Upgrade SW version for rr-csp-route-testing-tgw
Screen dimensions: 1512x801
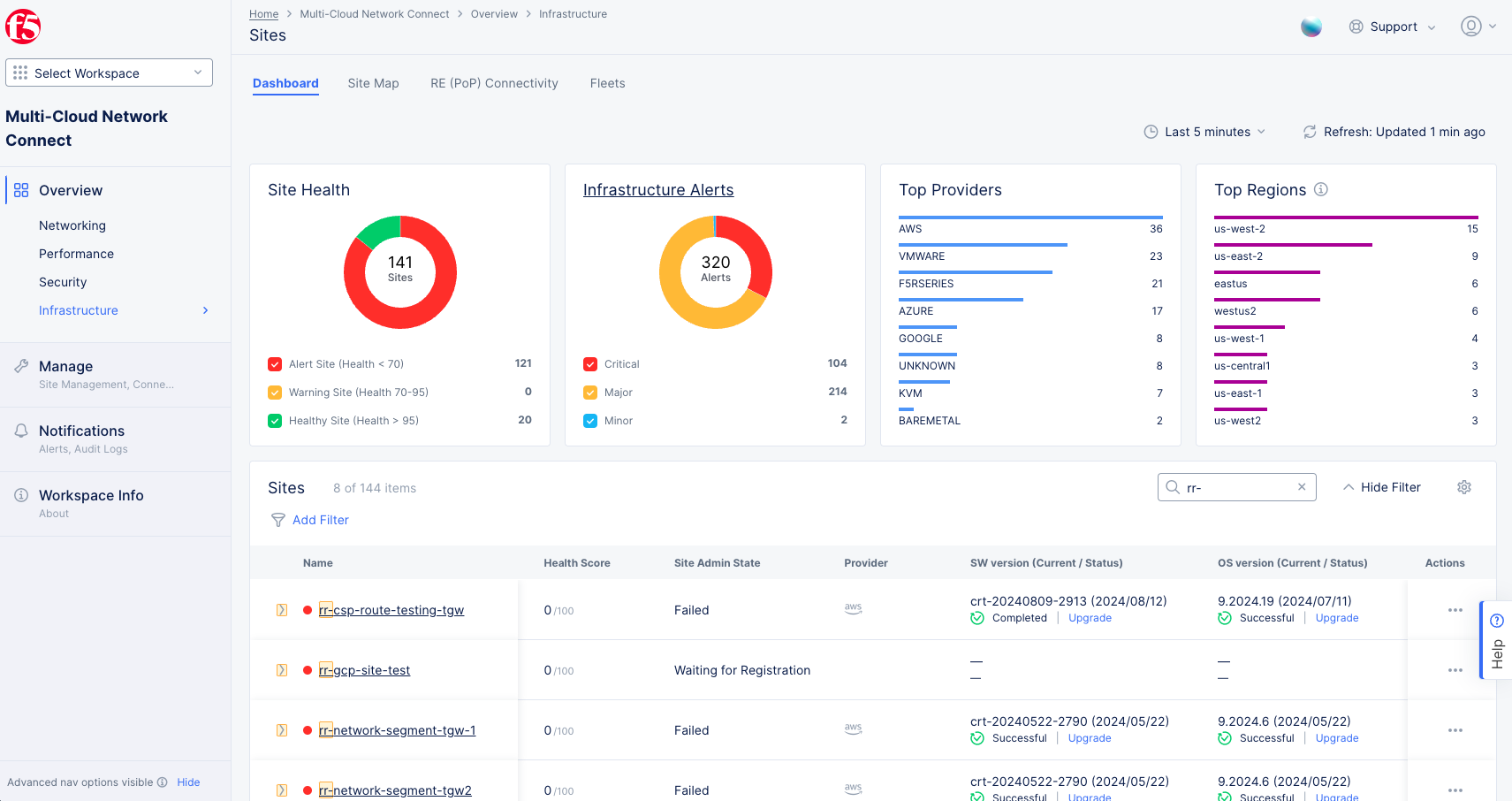tap(1089, 617)
